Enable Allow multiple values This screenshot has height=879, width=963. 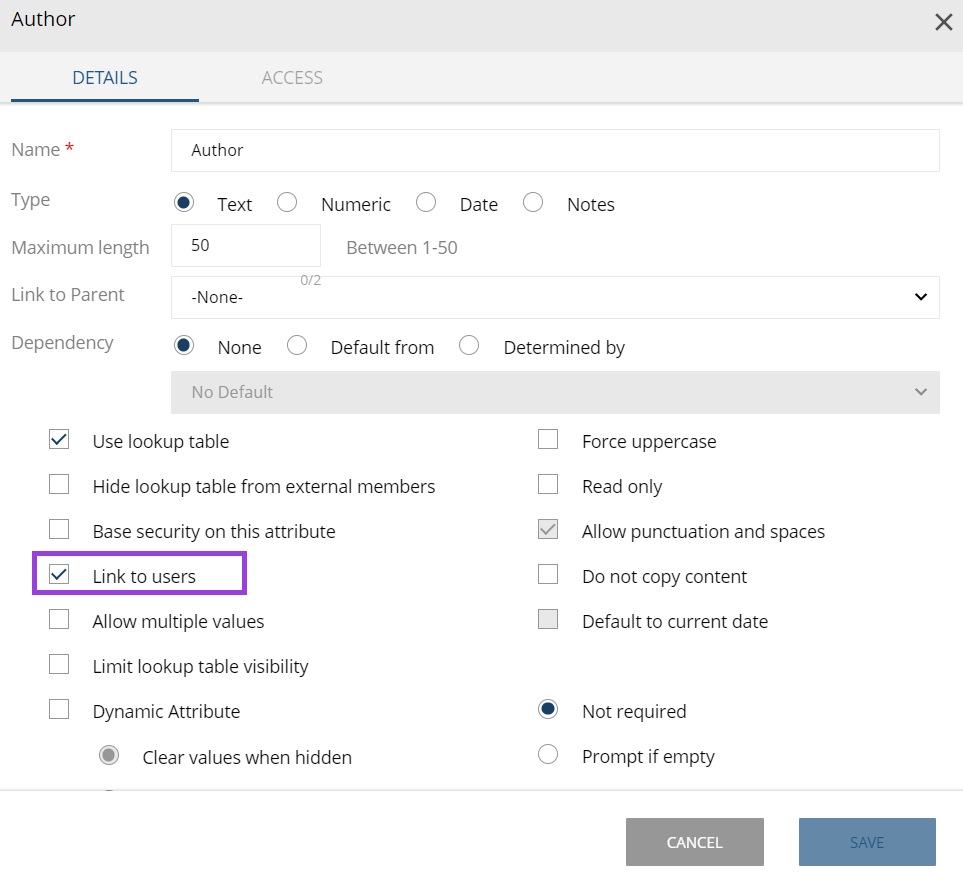pos(59,619)
